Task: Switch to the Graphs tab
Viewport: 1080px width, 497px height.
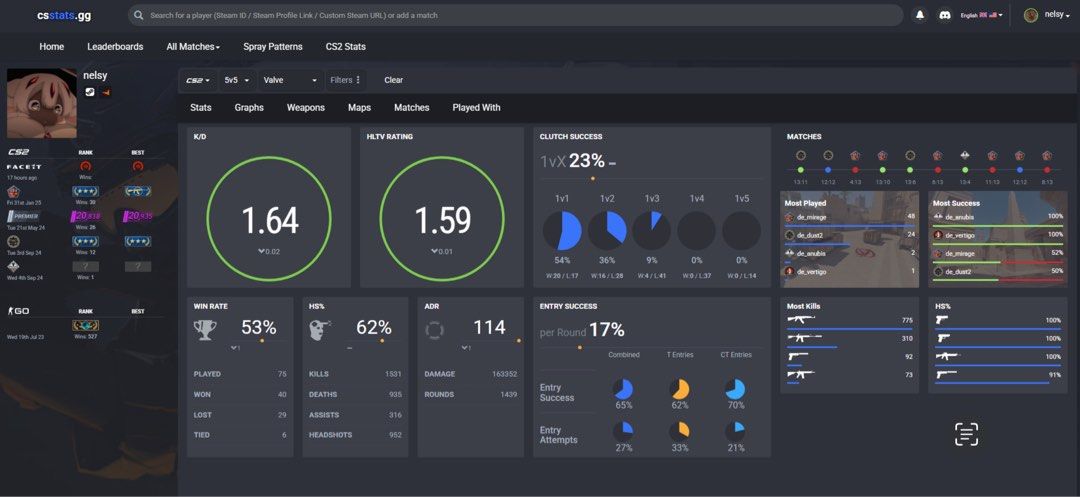Action: pos(249,107)
